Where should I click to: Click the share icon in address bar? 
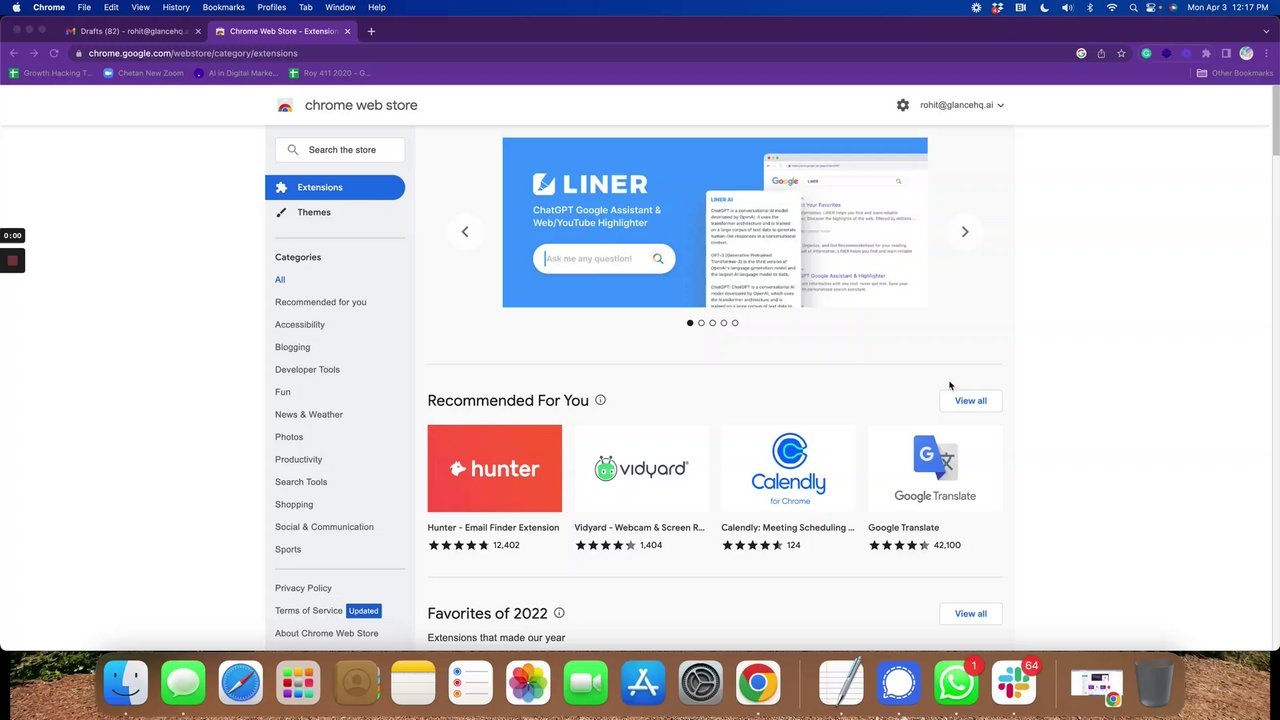[1101, 53]
